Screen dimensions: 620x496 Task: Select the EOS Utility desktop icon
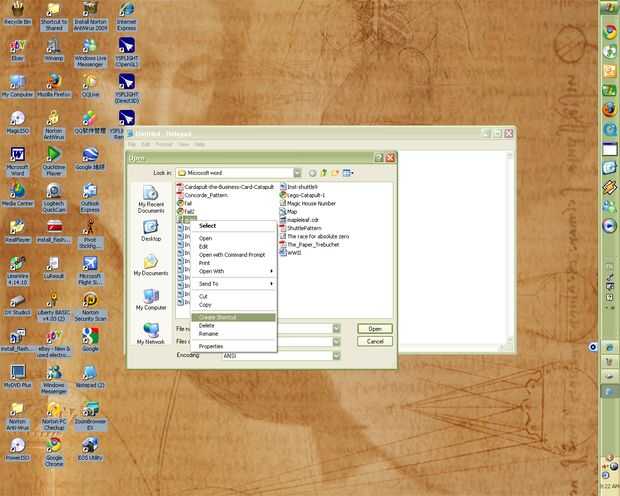[90, 449]
